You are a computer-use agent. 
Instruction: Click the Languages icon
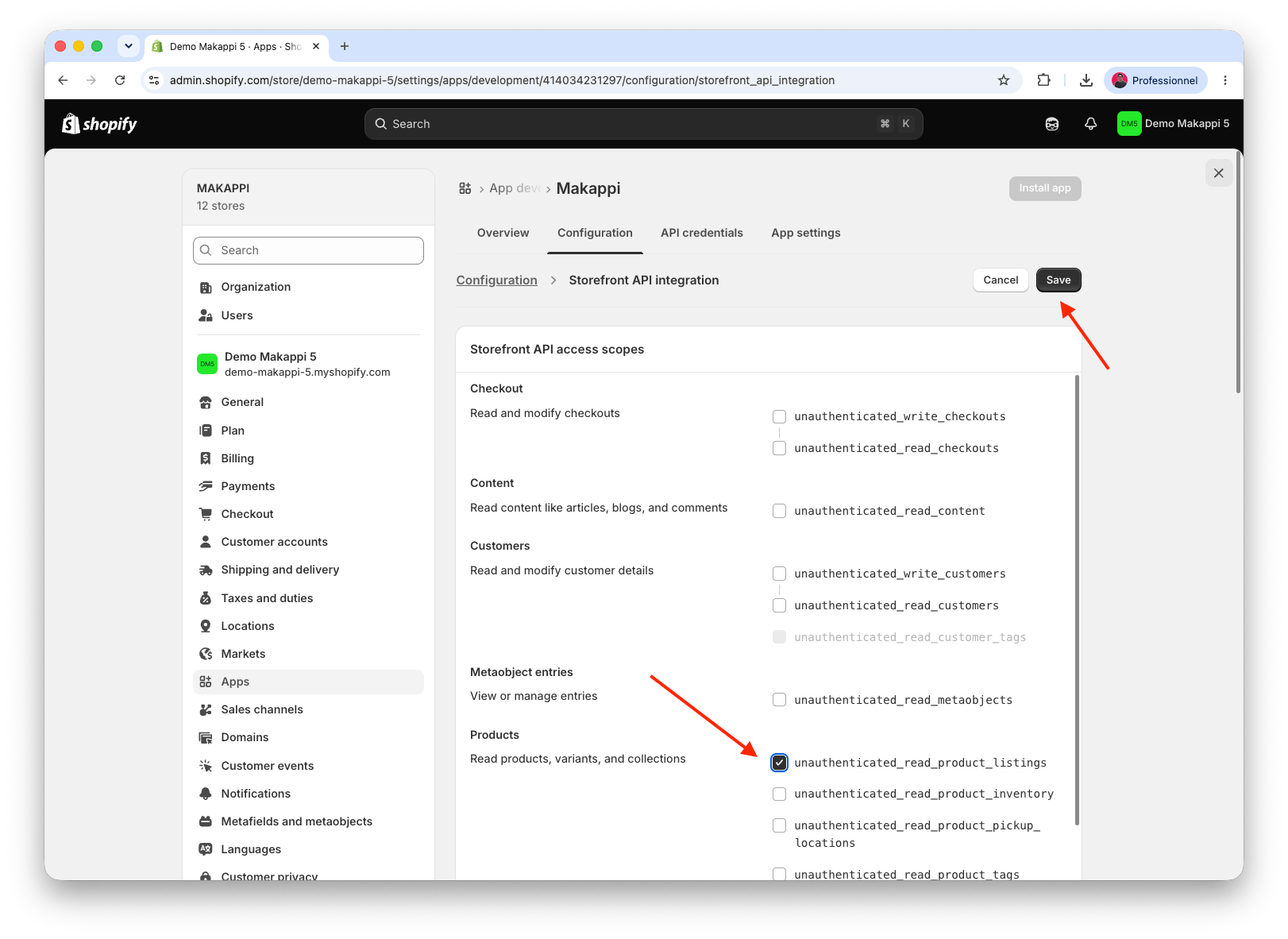206,849
